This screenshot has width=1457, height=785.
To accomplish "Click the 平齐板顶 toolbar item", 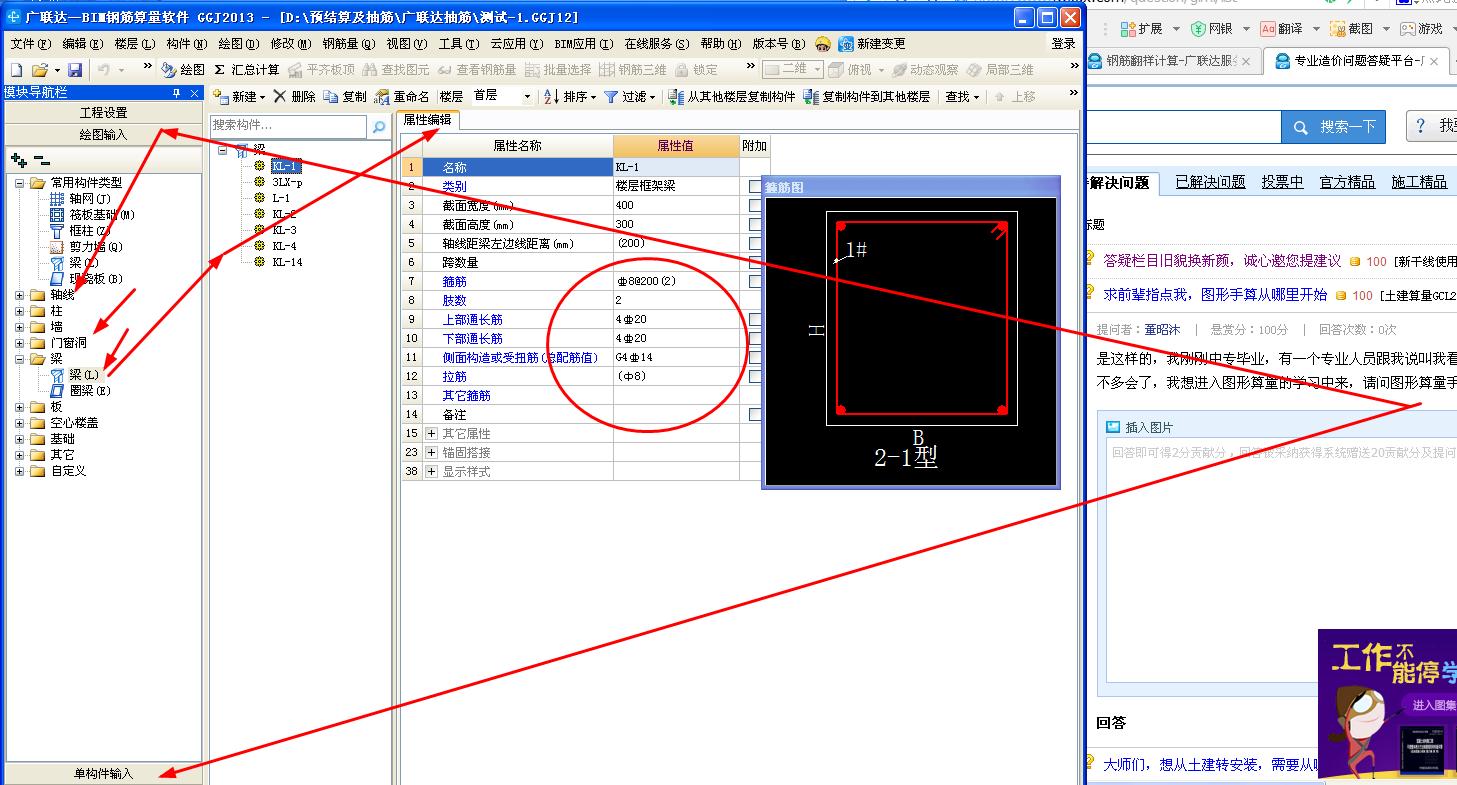I will (321, 70).
